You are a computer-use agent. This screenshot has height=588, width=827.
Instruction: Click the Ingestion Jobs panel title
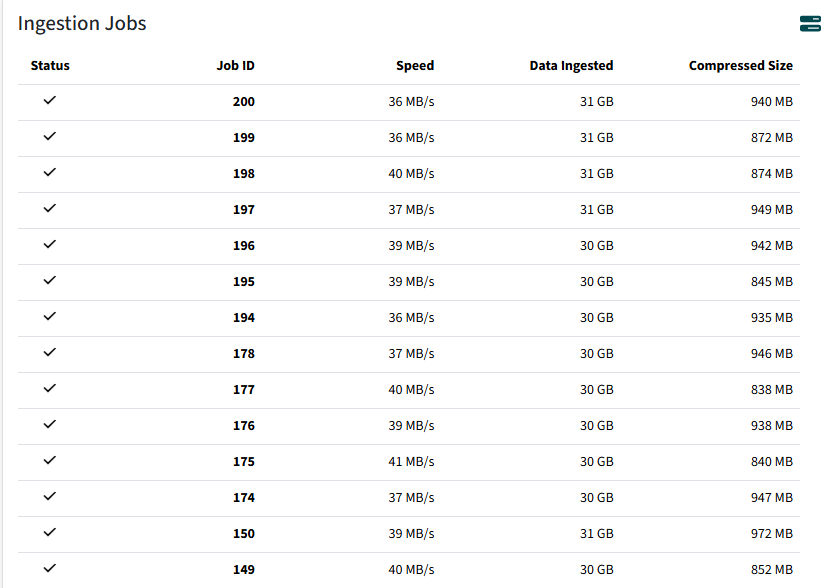82,24
